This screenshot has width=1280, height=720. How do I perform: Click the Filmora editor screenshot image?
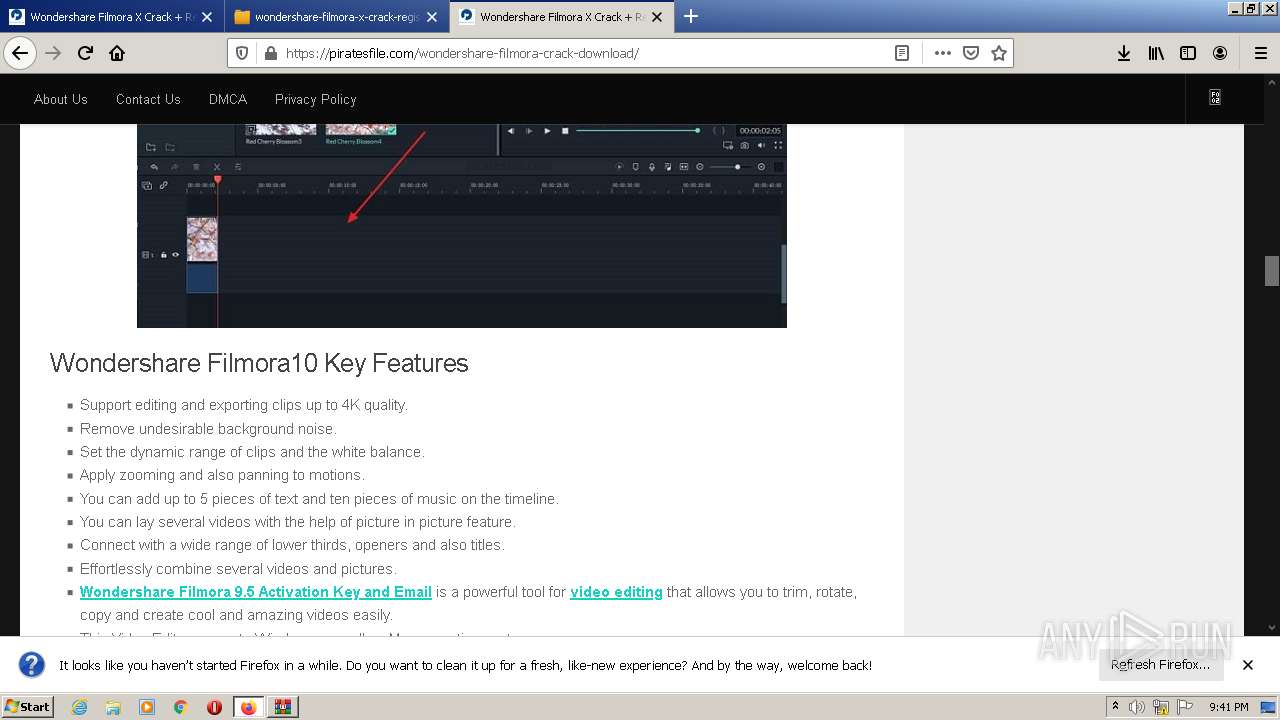[x=462, y=226]
